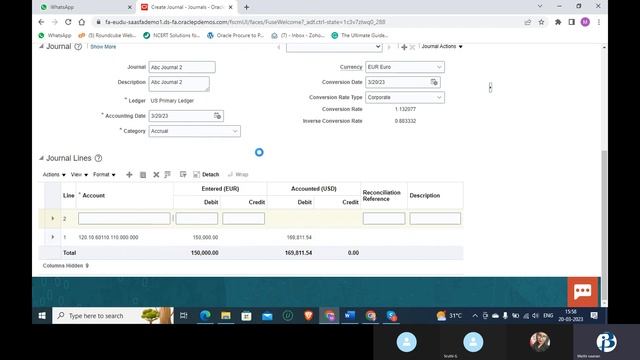This screenshot has width=640, height=360.
Task: Open the View menu in Journal Lines
Action: 79,175
